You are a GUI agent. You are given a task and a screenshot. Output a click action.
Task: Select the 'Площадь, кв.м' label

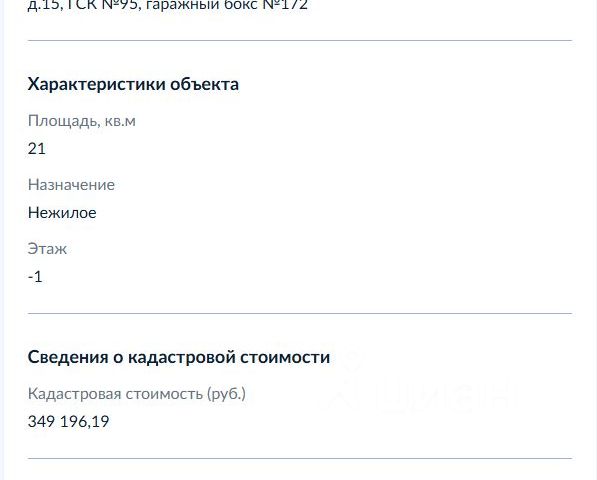pyautogui.click(x=81, y=121)
